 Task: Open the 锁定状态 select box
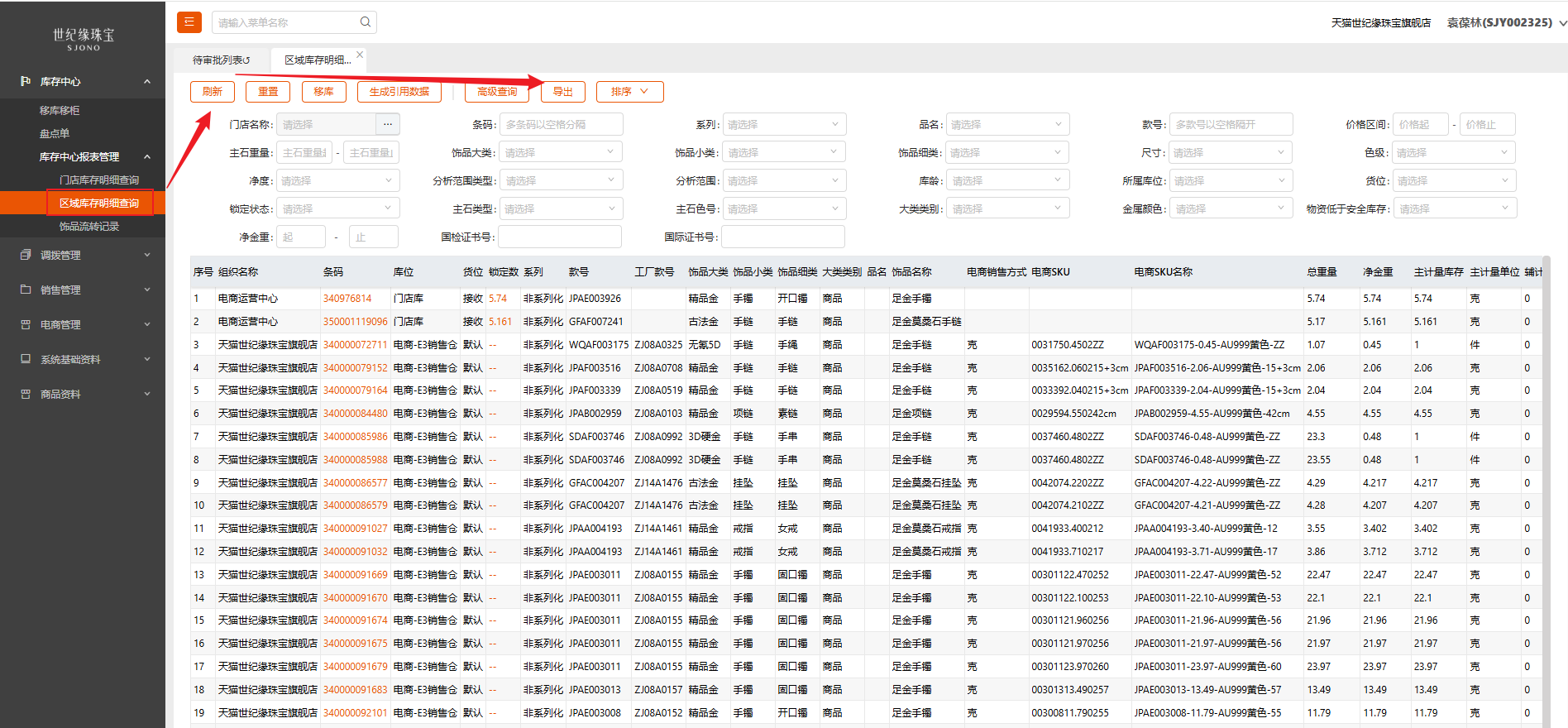pos(337,208)
